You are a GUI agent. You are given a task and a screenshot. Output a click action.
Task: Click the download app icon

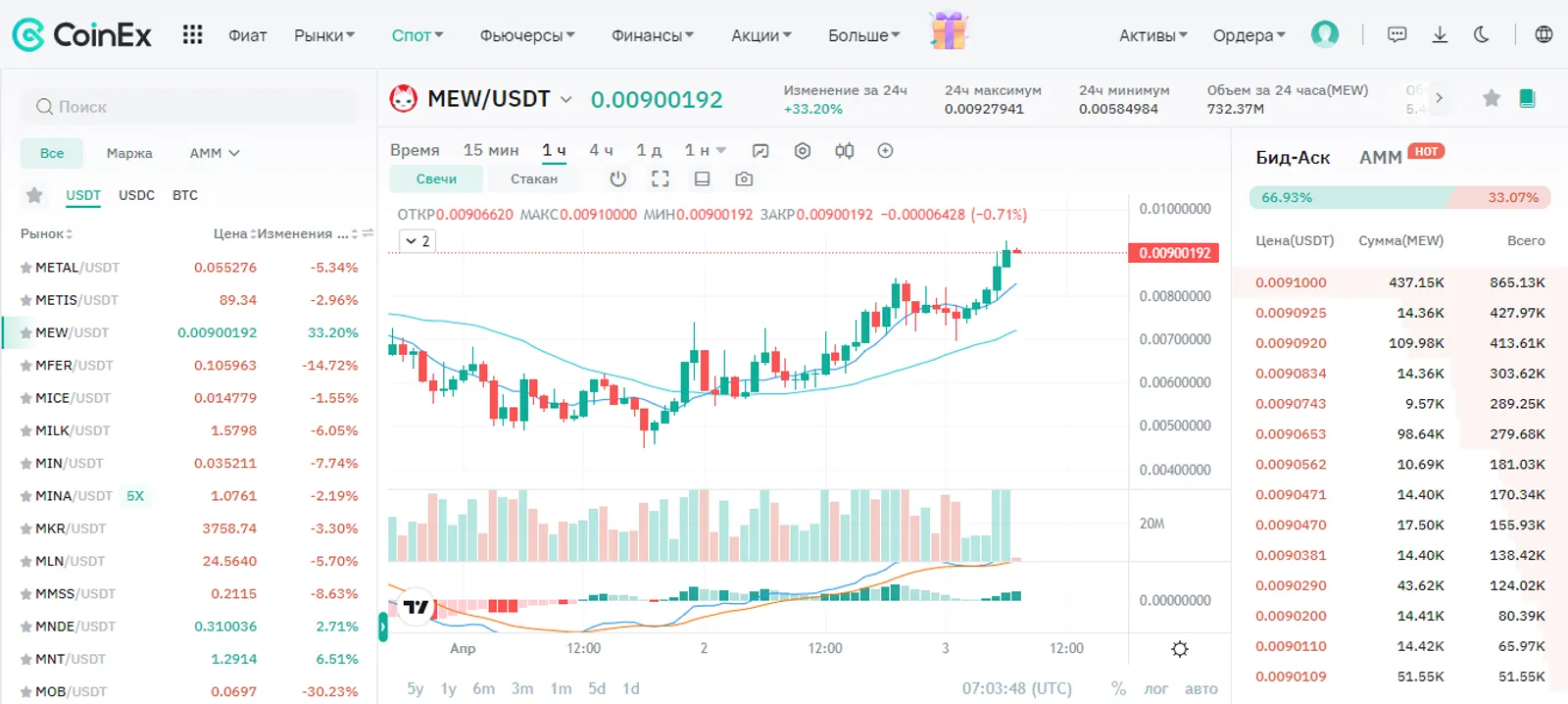click(x=1440, y=34)
